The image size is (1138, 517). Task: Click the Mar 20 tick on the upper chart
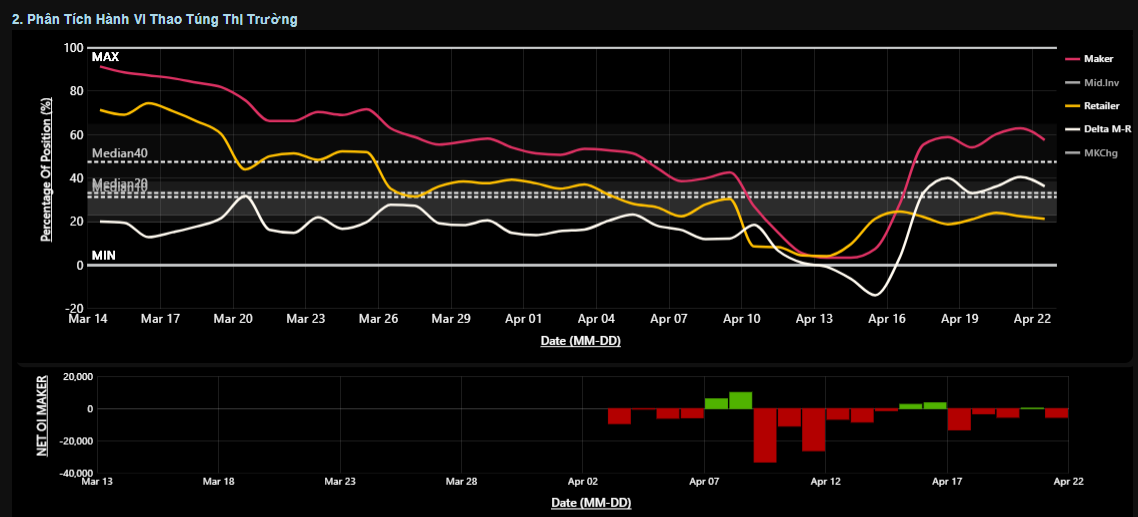233,319
